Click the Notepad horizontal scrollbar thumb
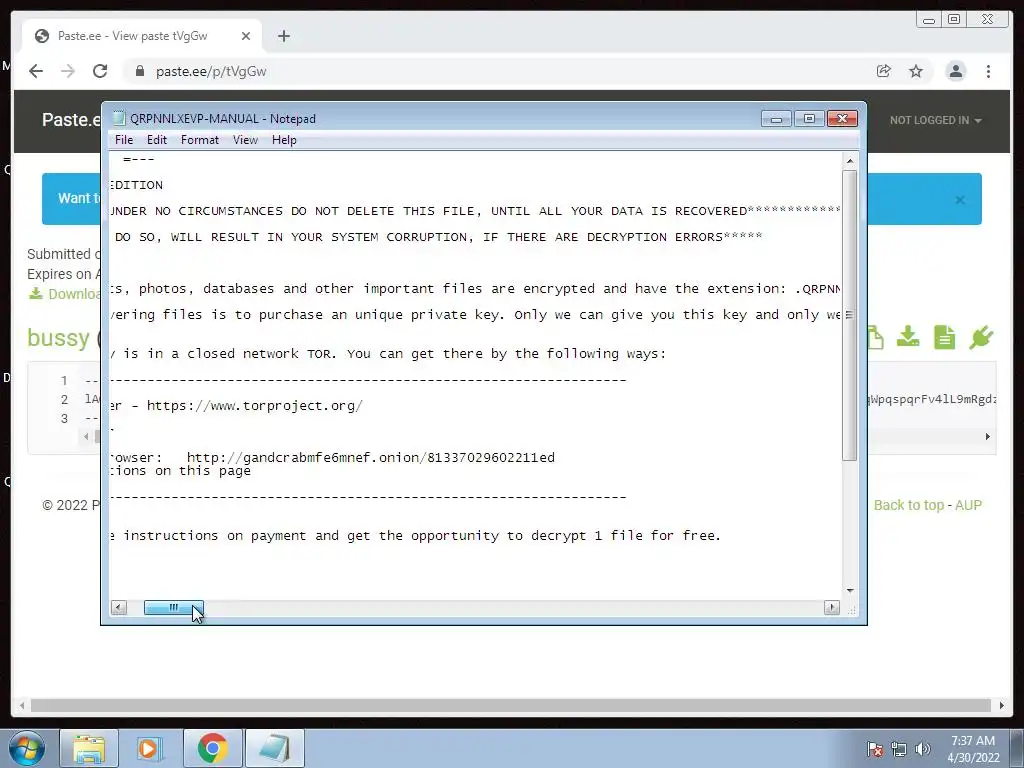Screen dimensions: 1024x768 174,607
